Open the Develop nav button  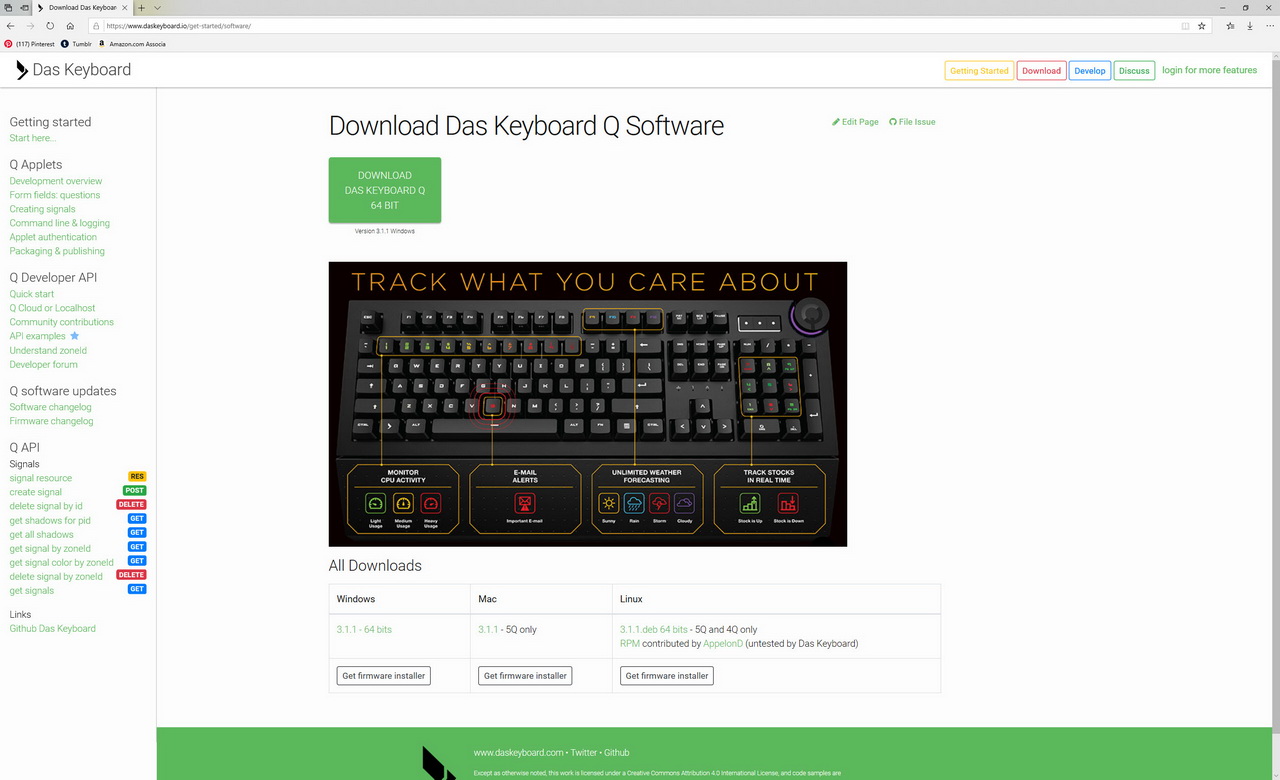pyautogui.click(x=1090, y=71)
